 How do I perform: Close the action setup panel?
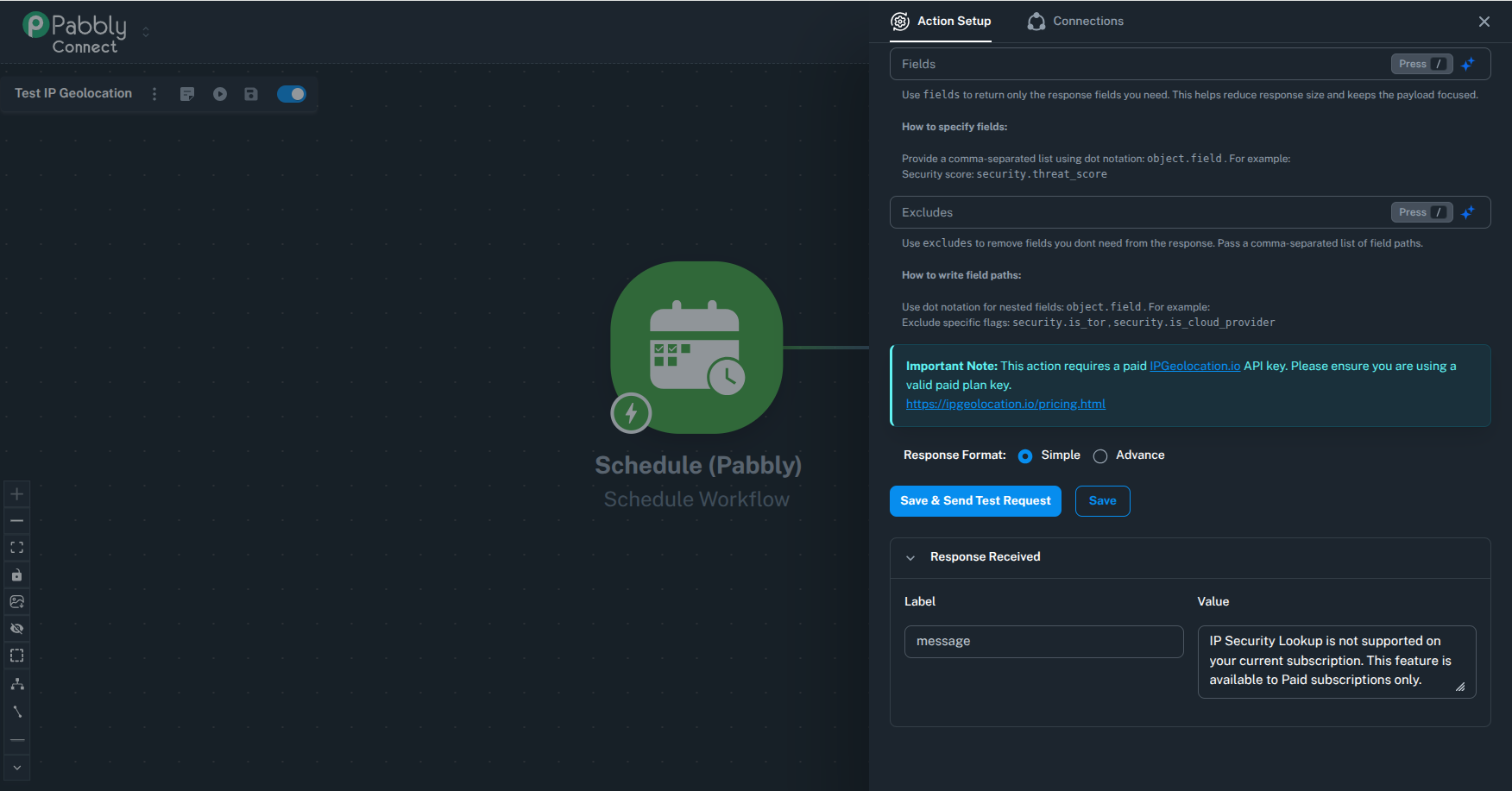pos(1484,22)
